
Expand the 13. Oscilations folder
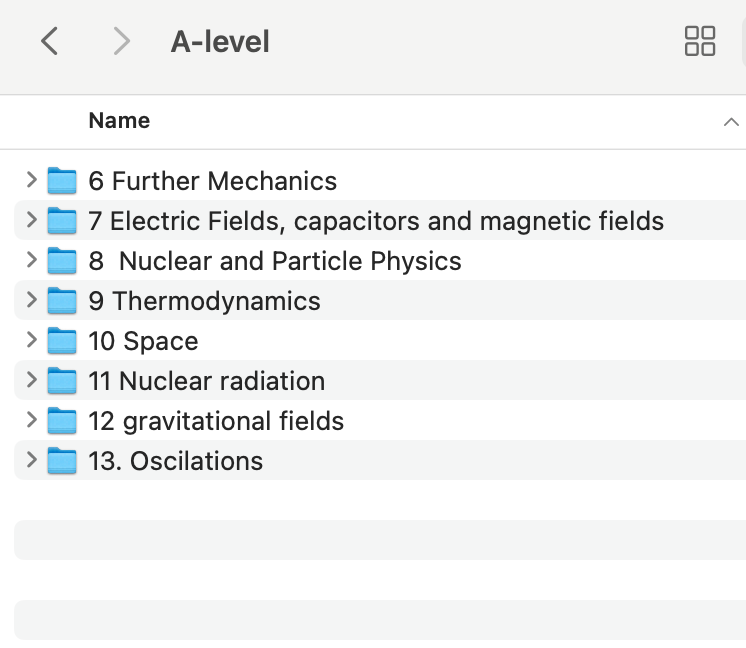tap(32, 461)
